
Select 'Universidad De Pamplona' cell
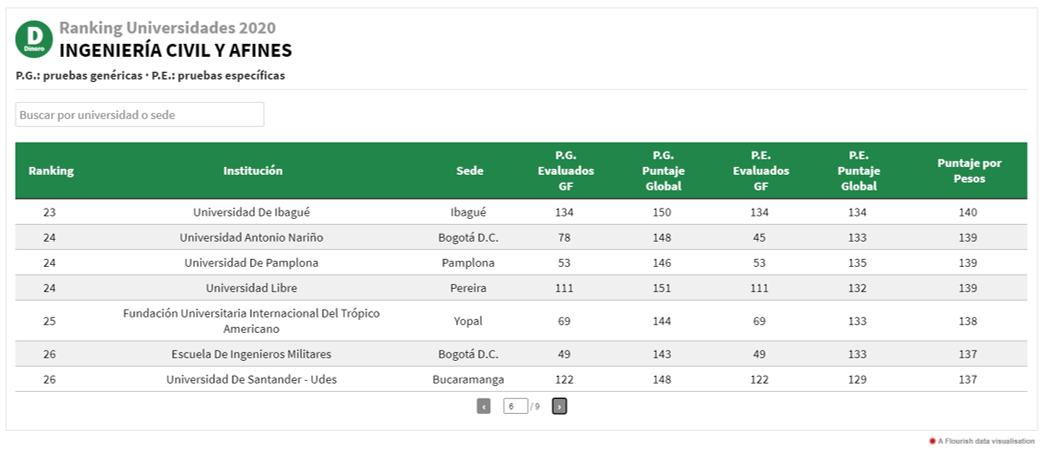(x=251, y=263)
